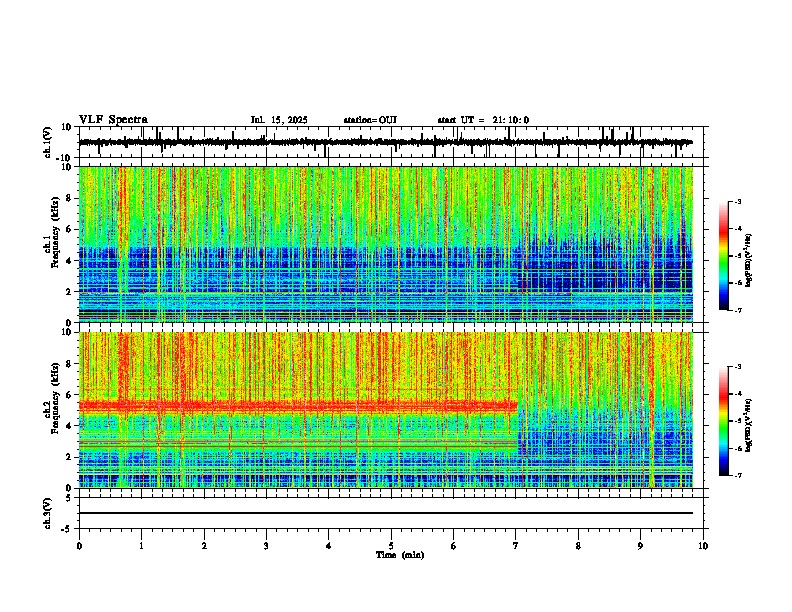The height and width of the screenshot is (612, 792).
Task: Click the "4" kHz tick of ch.2 spectrogram
Action: [x=70, y=426]
